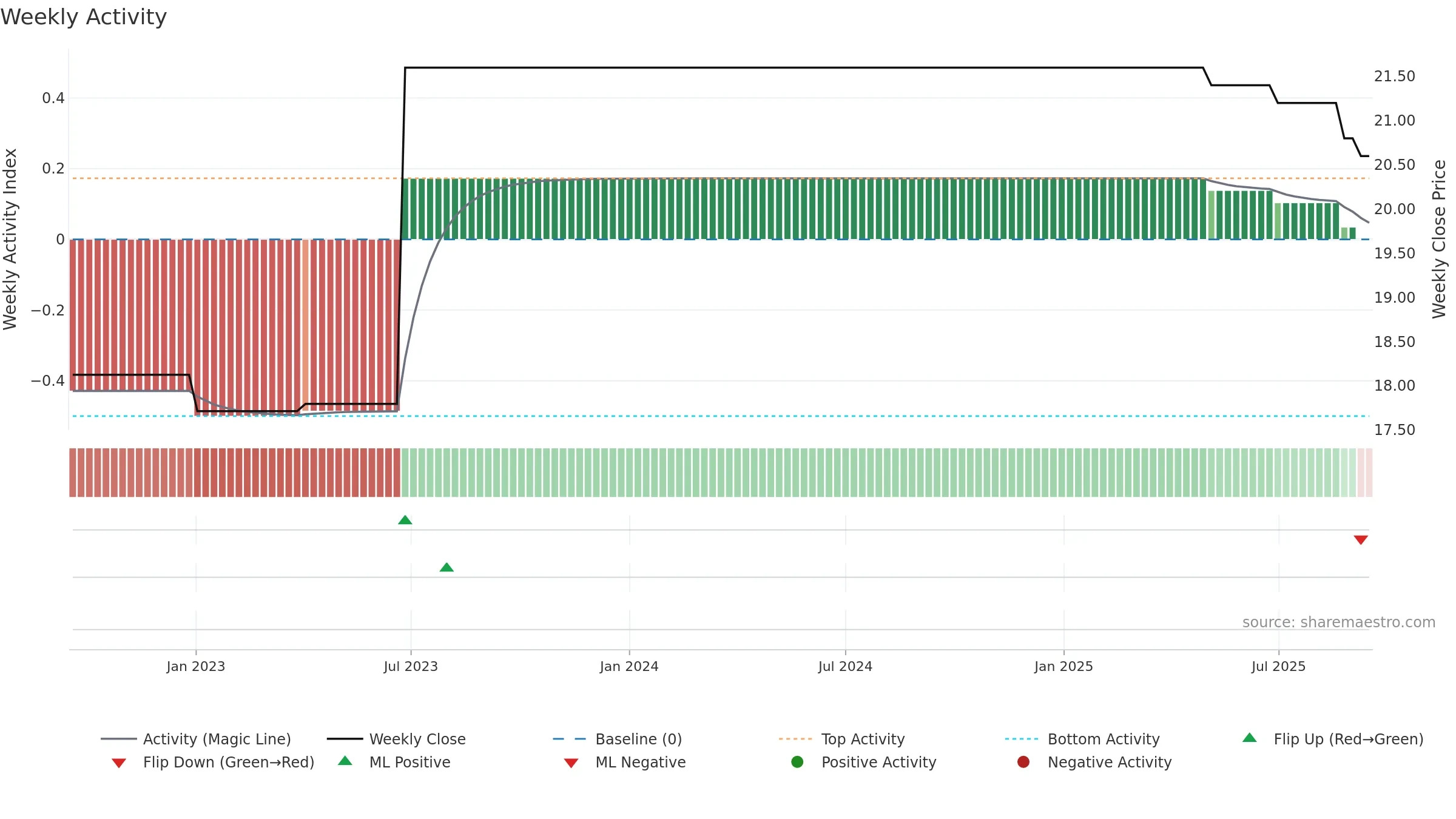Click the 20.50 price axis label
The height and width of the screenshot is (819, 1456).
coord(1395,165)
